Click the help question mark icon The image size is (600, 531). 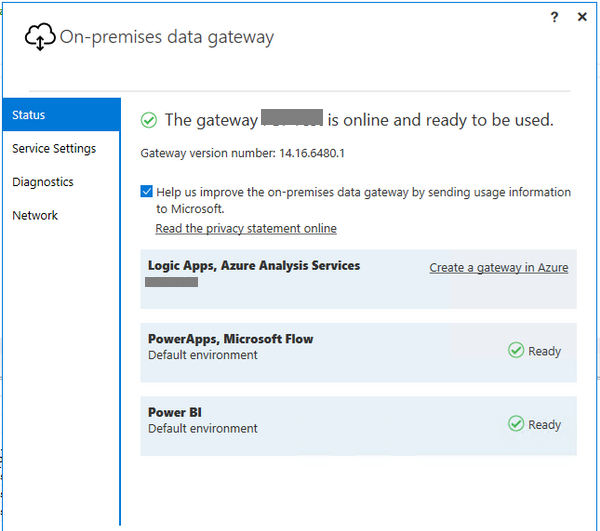tap(554, 17)
